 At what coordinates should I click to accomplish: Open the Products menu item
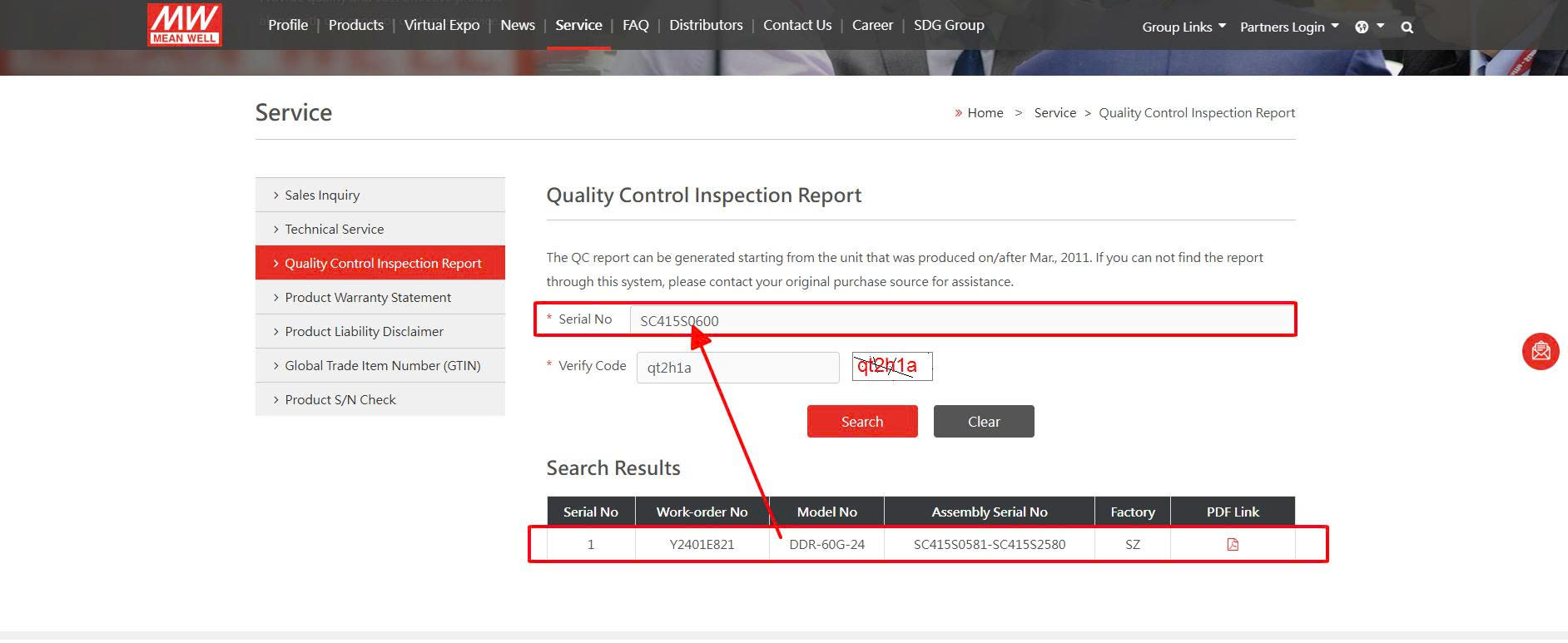[x=355, y=25]
